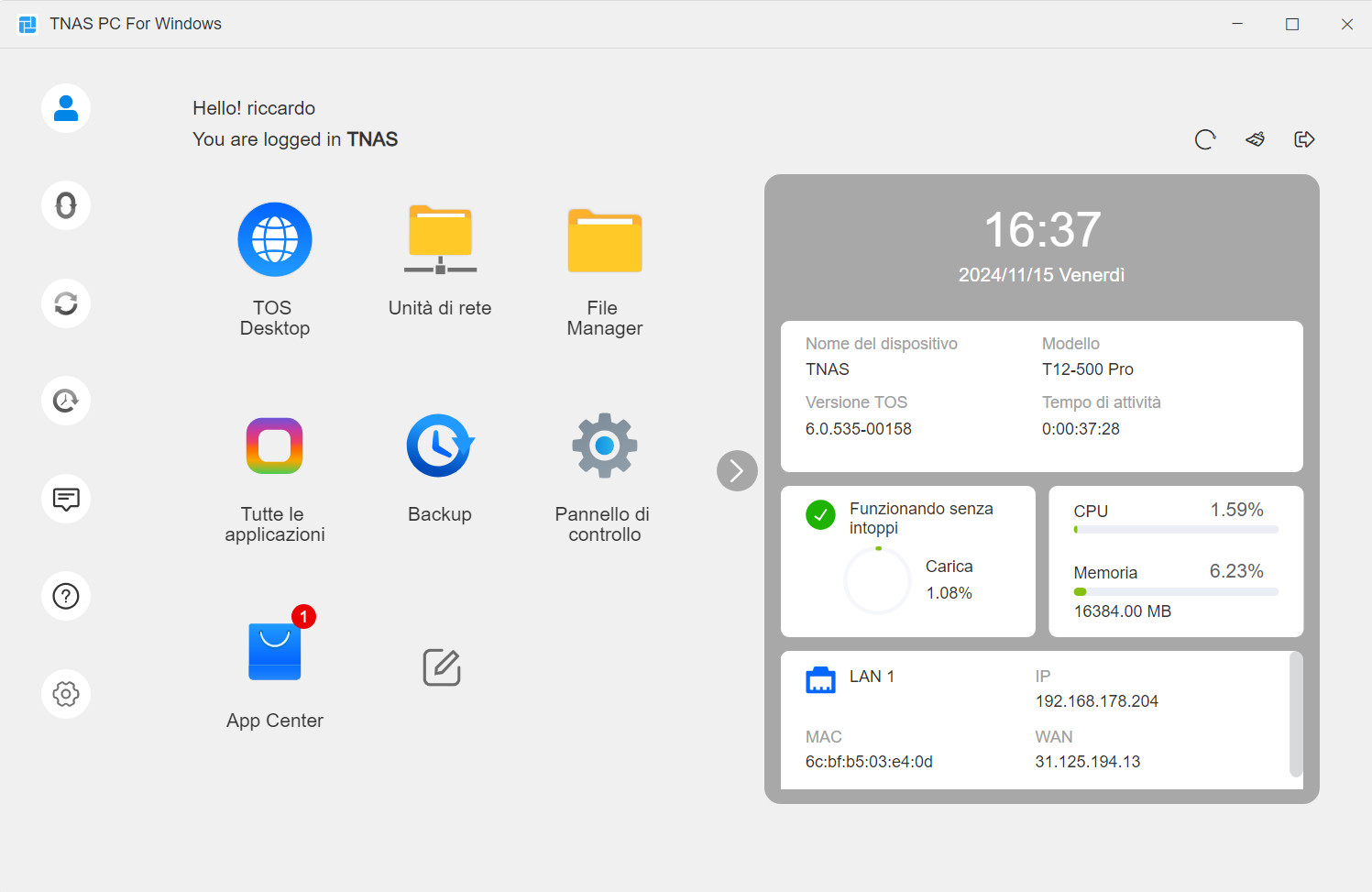Click the edit shortcuts pencil icon
Image resolution: width=1372 pixels, height=892 pixels.
coord(442,667)
